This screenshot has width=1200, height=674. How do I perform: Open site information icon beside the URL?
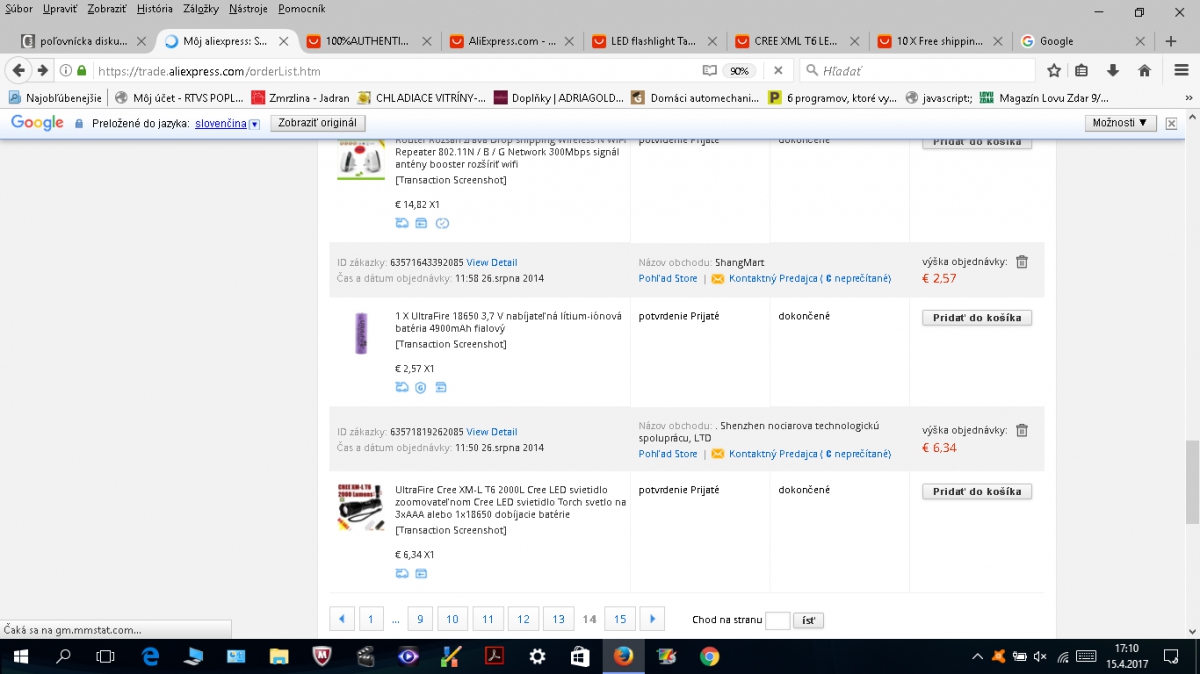pos(66,71)
